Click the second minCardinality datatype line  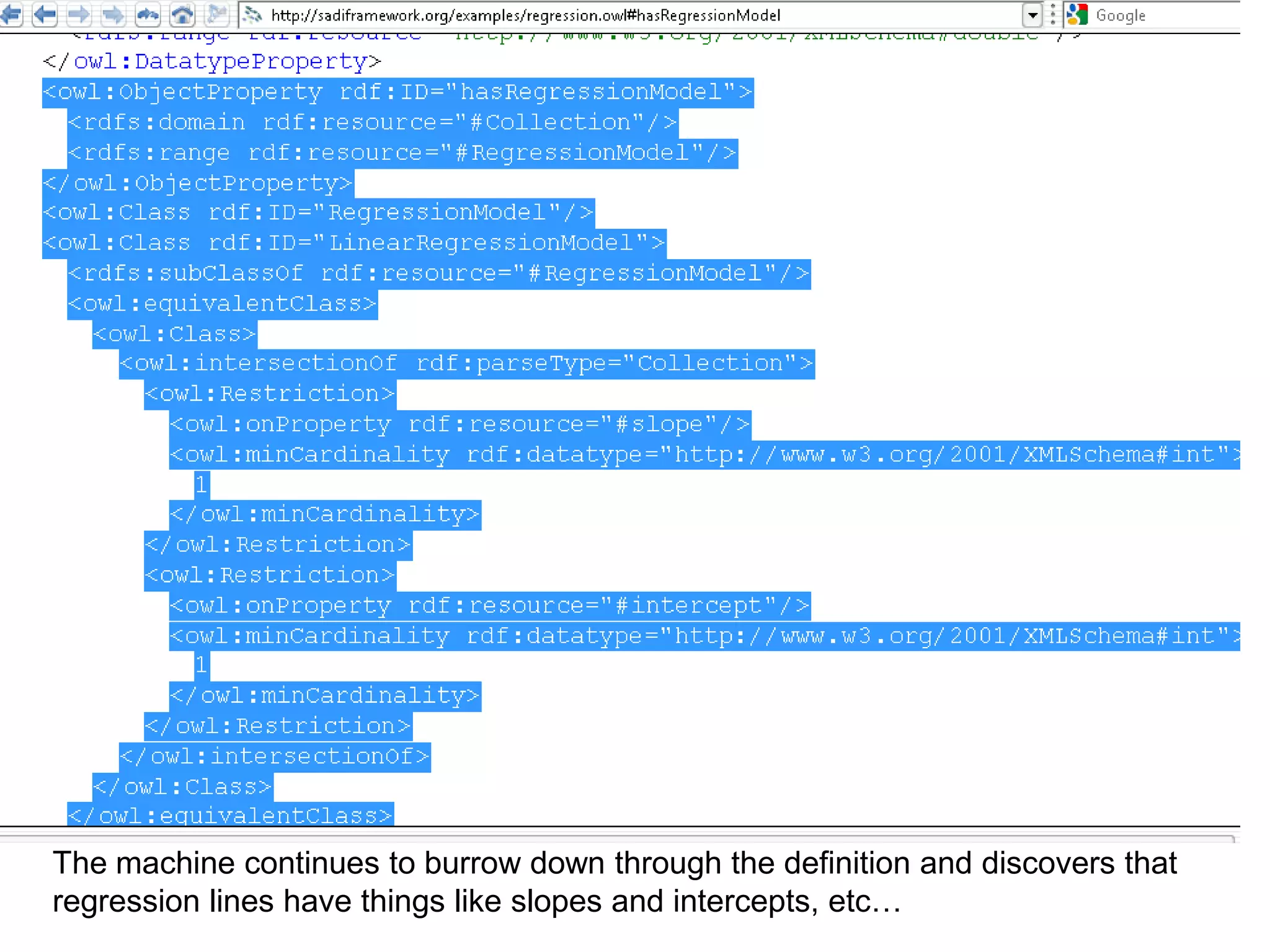(x=704, y=636)
